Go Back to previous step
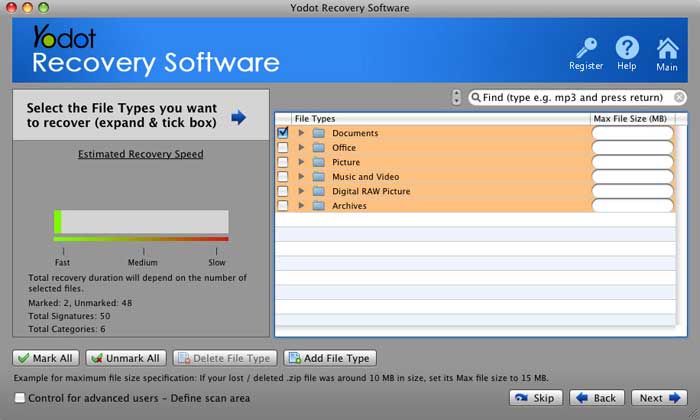 pos(596,398)
